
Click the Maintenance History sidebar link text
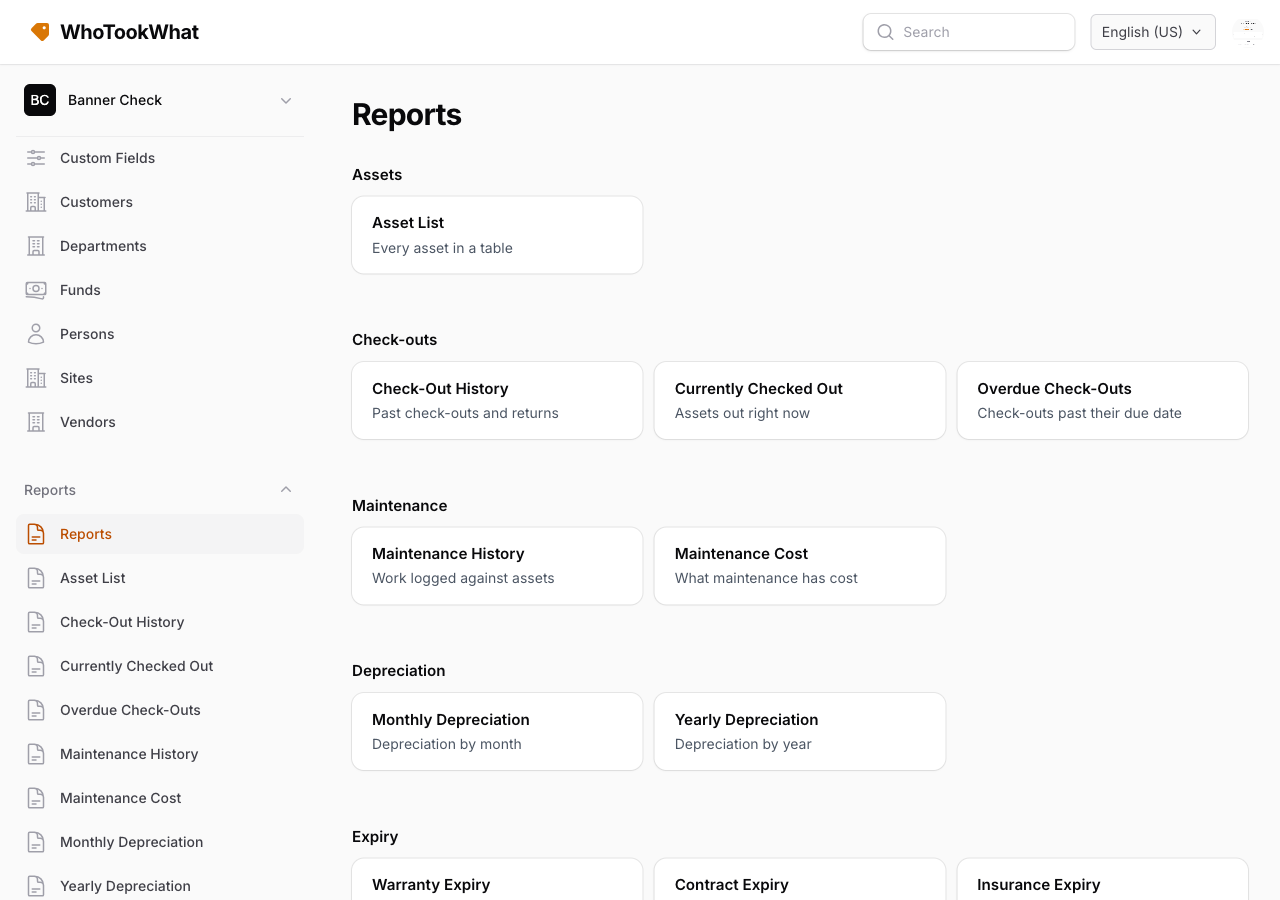click(129, 754)
